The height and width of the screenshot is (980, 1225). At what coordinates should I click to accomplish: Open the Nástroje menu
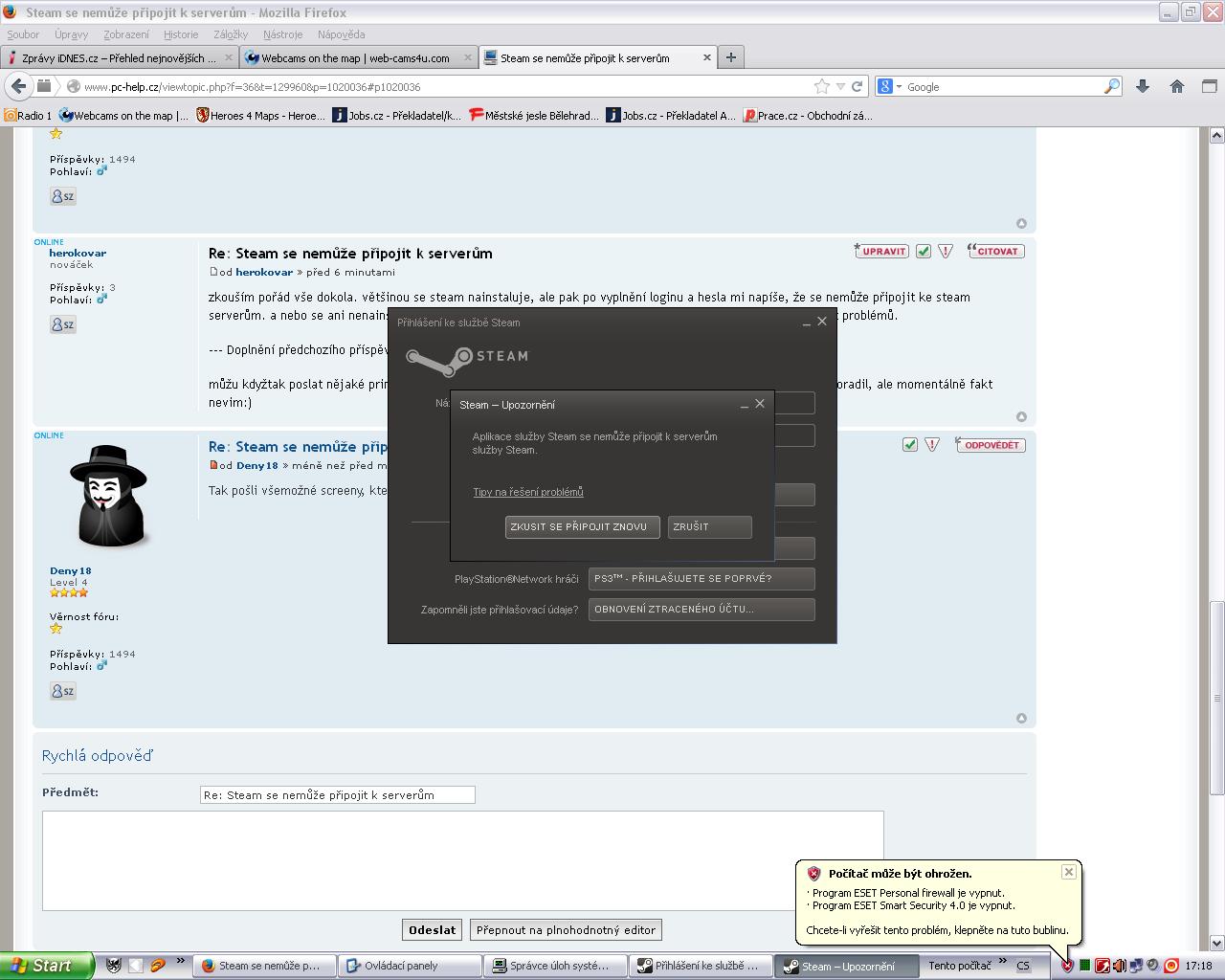point(282,34)
